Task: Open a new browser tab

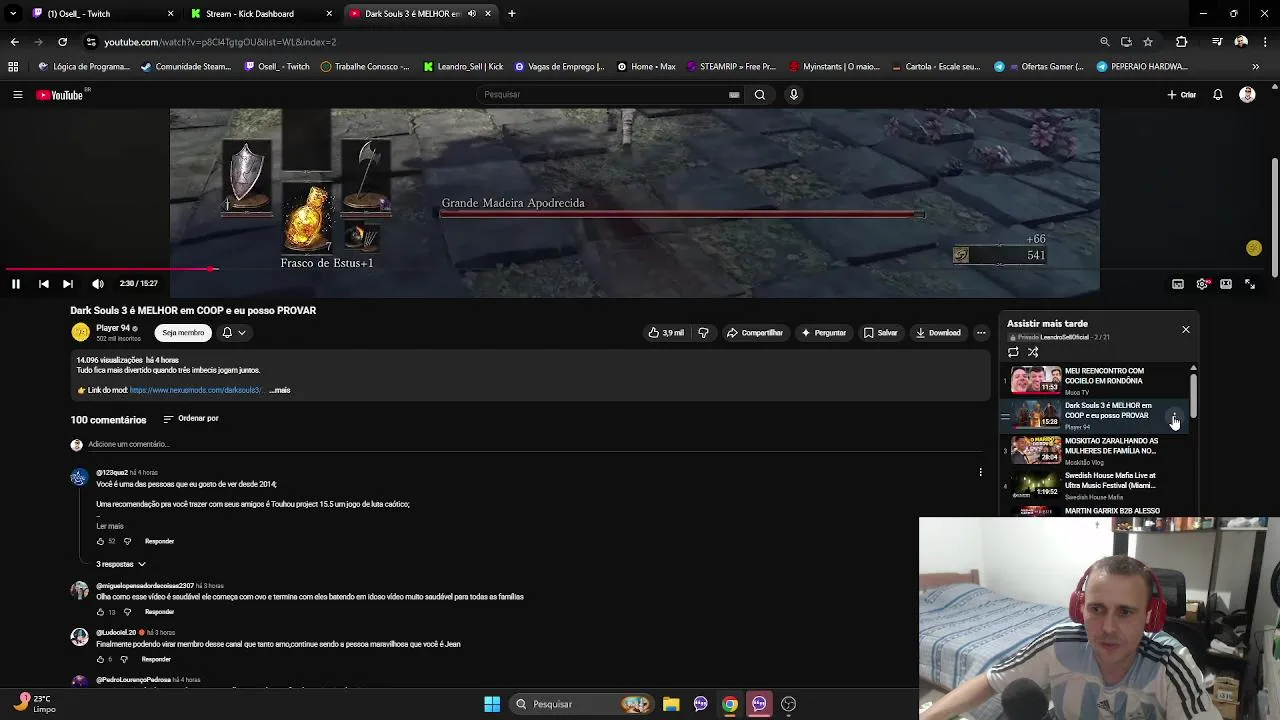Action: coord(512,14)
